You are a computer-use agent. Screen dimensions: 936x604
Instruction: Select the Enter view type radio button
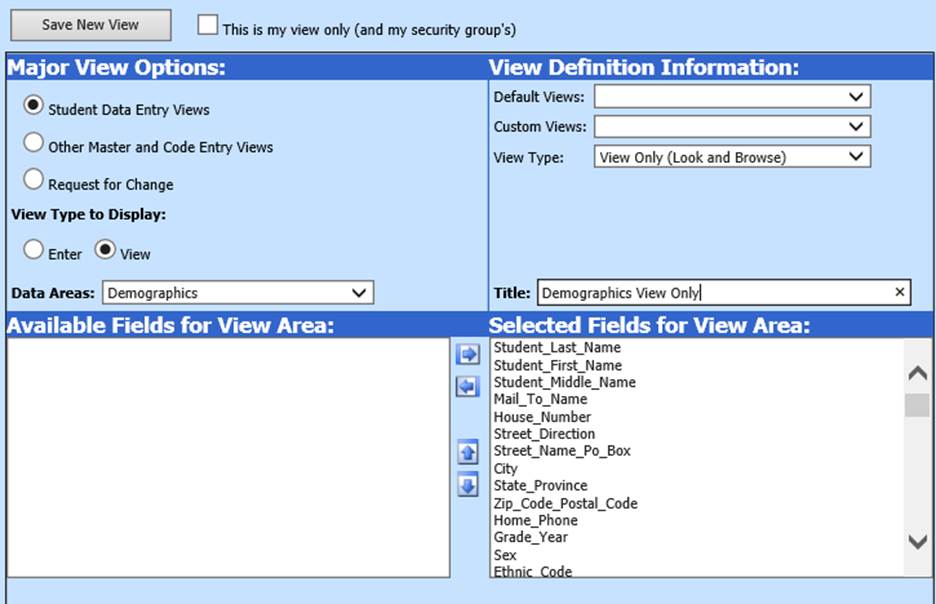click(x=34, y=250)
